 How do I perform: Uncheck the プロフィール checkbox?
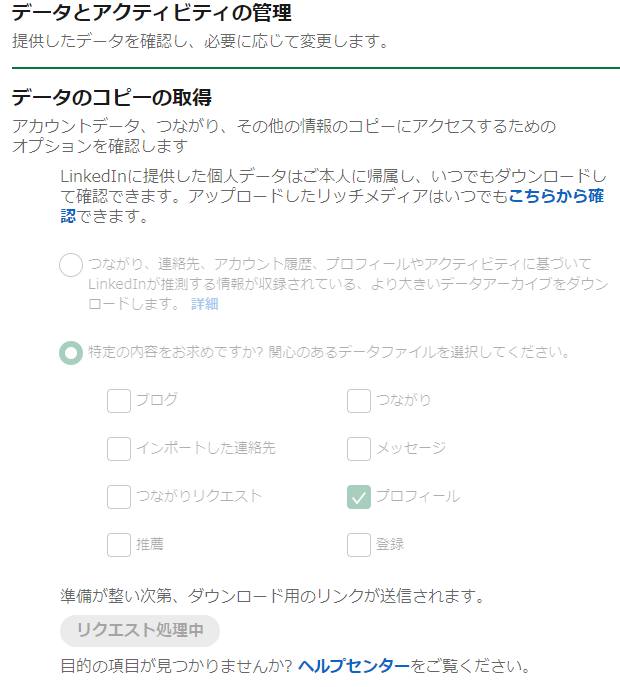[x=359, y=496]
